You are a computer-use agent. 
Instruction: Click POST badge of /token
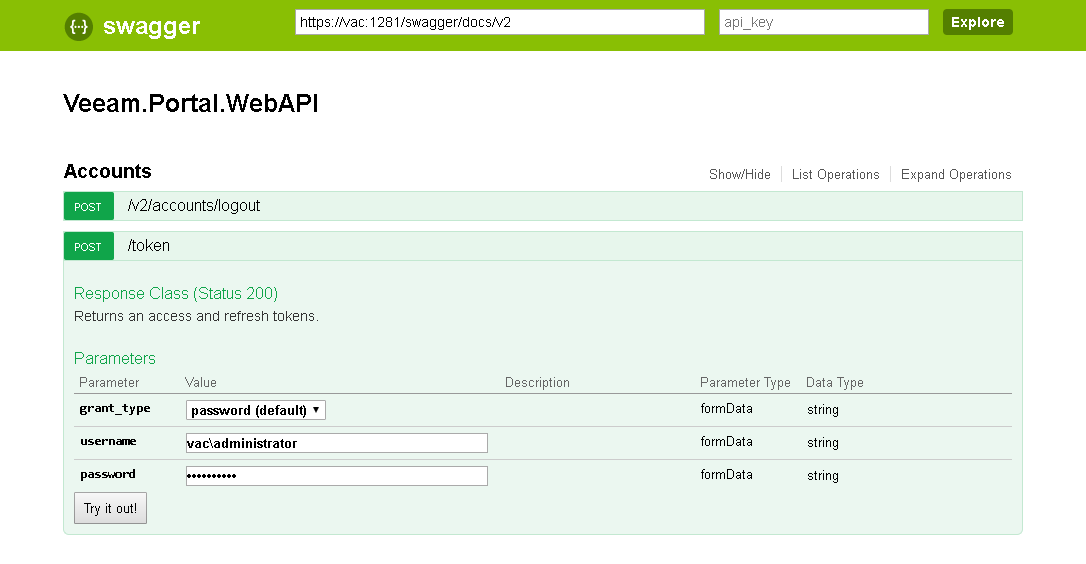(x=88, y=247)
